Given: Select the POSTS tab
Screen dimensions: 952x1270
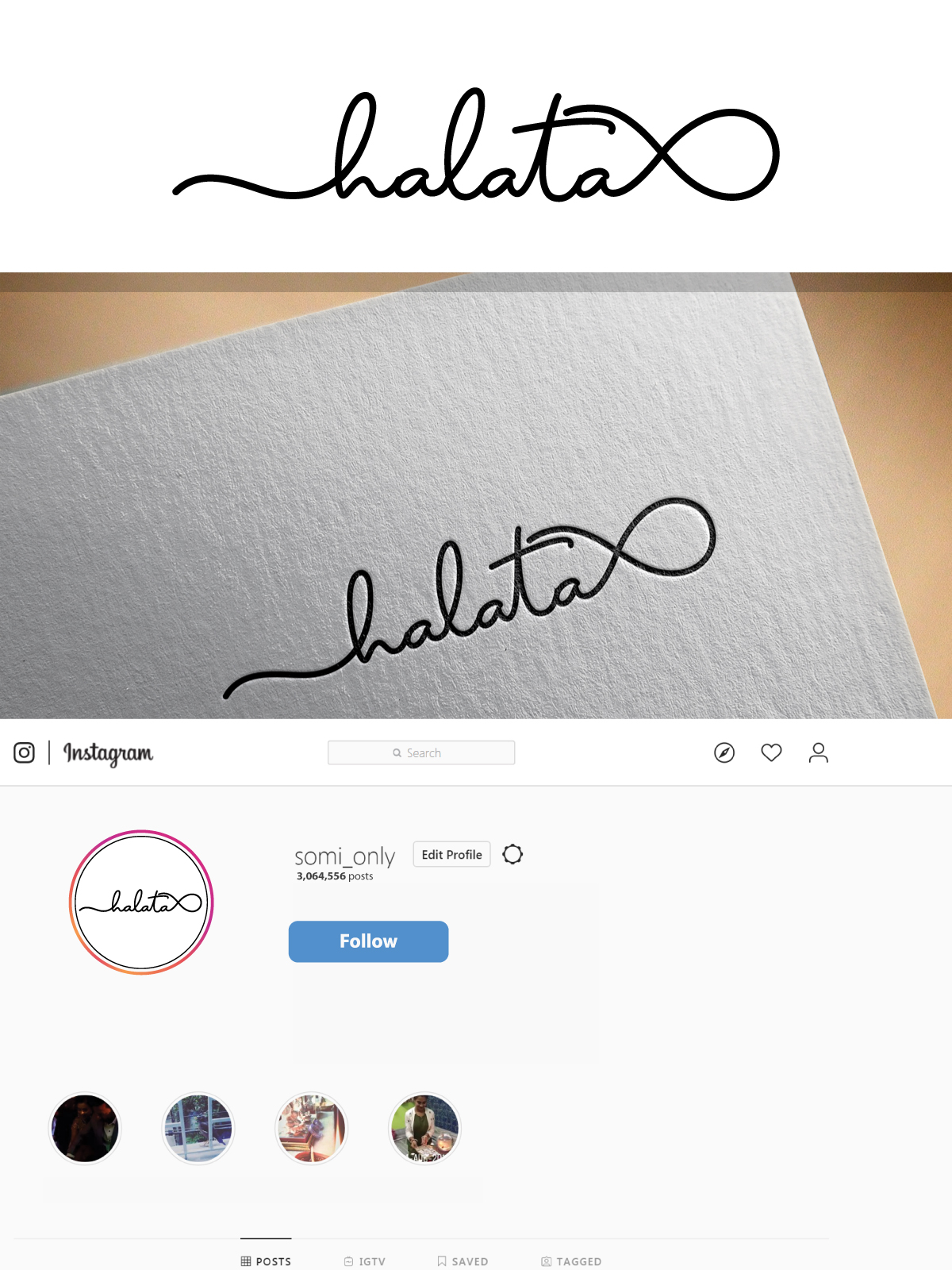Looking at the screenshot, I should [266, 1261].
